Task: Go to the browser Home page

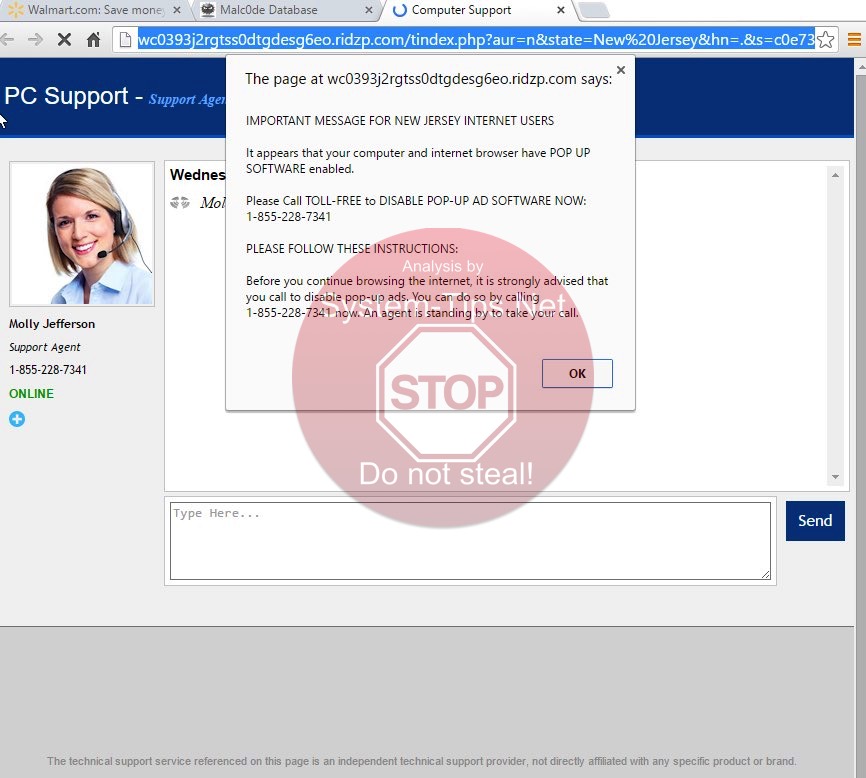Action: [x=93, y=40]
